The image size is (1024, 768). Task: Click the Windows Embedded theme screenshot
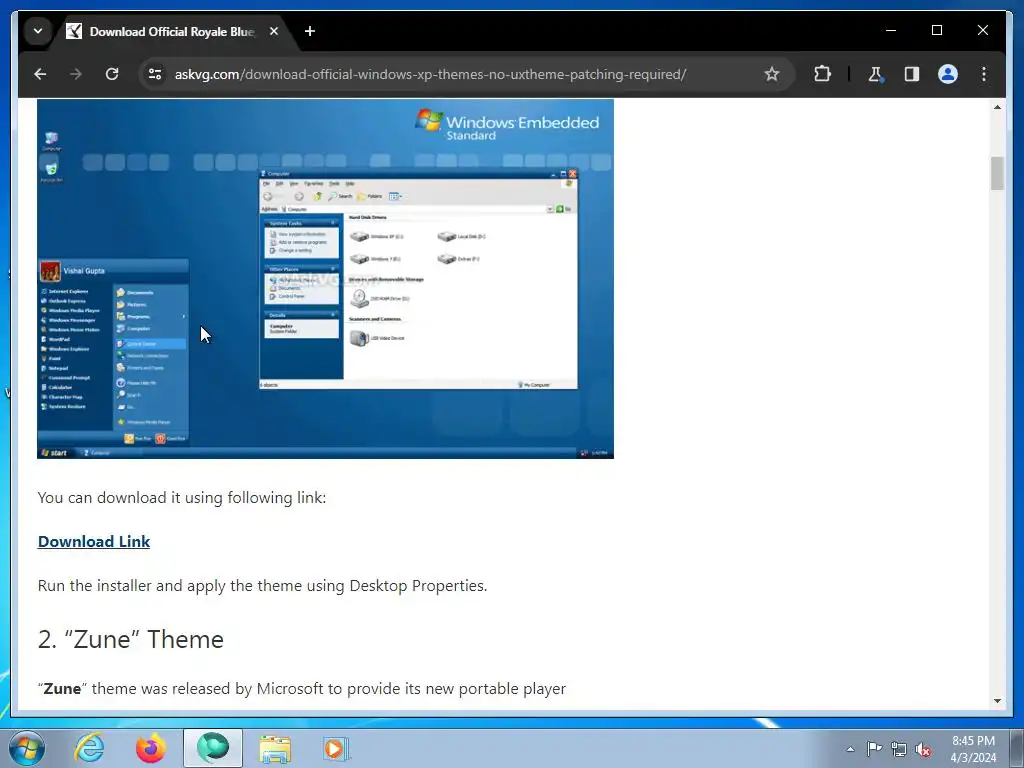click(325, 279)
